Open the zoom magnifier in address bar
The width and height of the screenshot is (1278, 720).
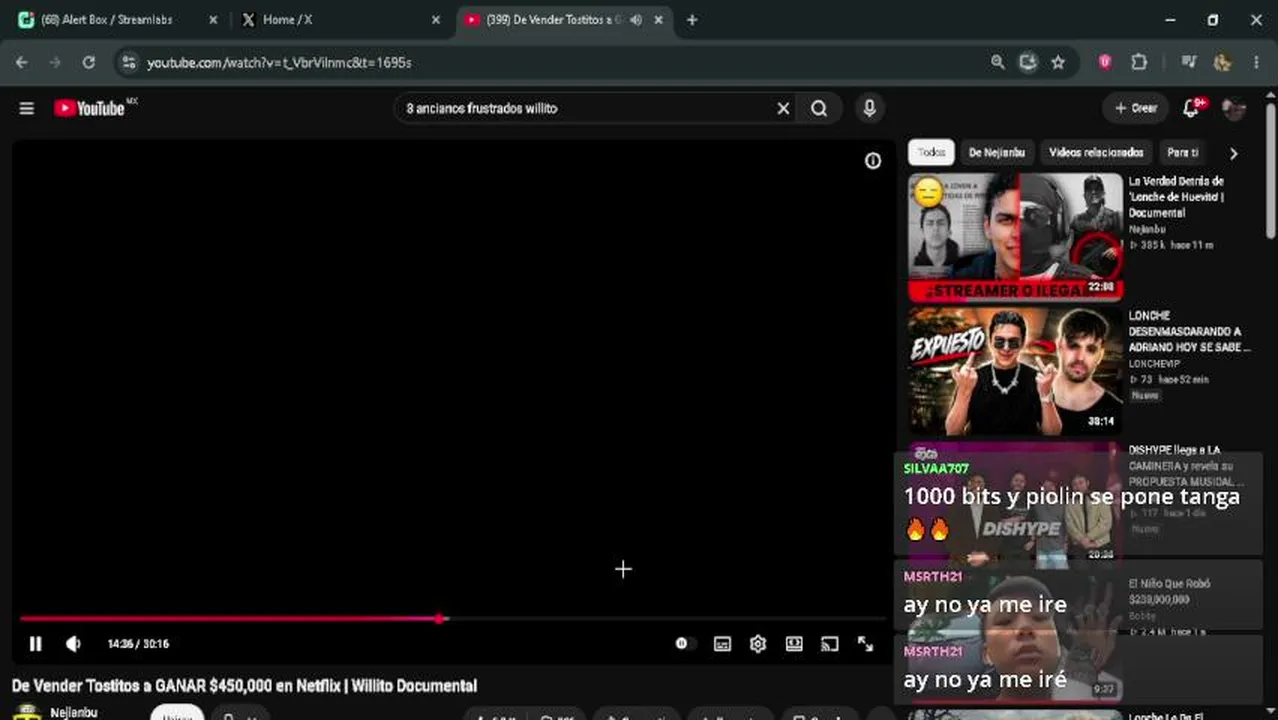pos(997,62)
